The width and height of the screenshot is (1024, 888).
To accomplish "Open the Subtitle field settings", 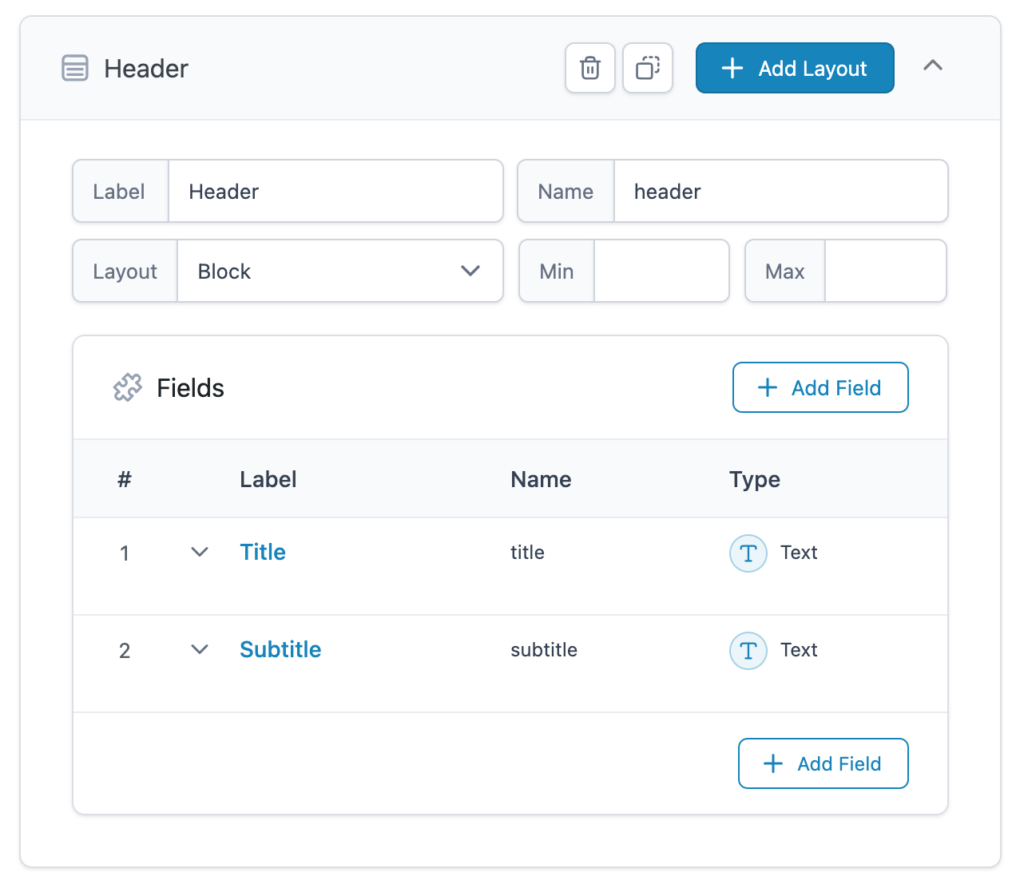I will point(280,650).
